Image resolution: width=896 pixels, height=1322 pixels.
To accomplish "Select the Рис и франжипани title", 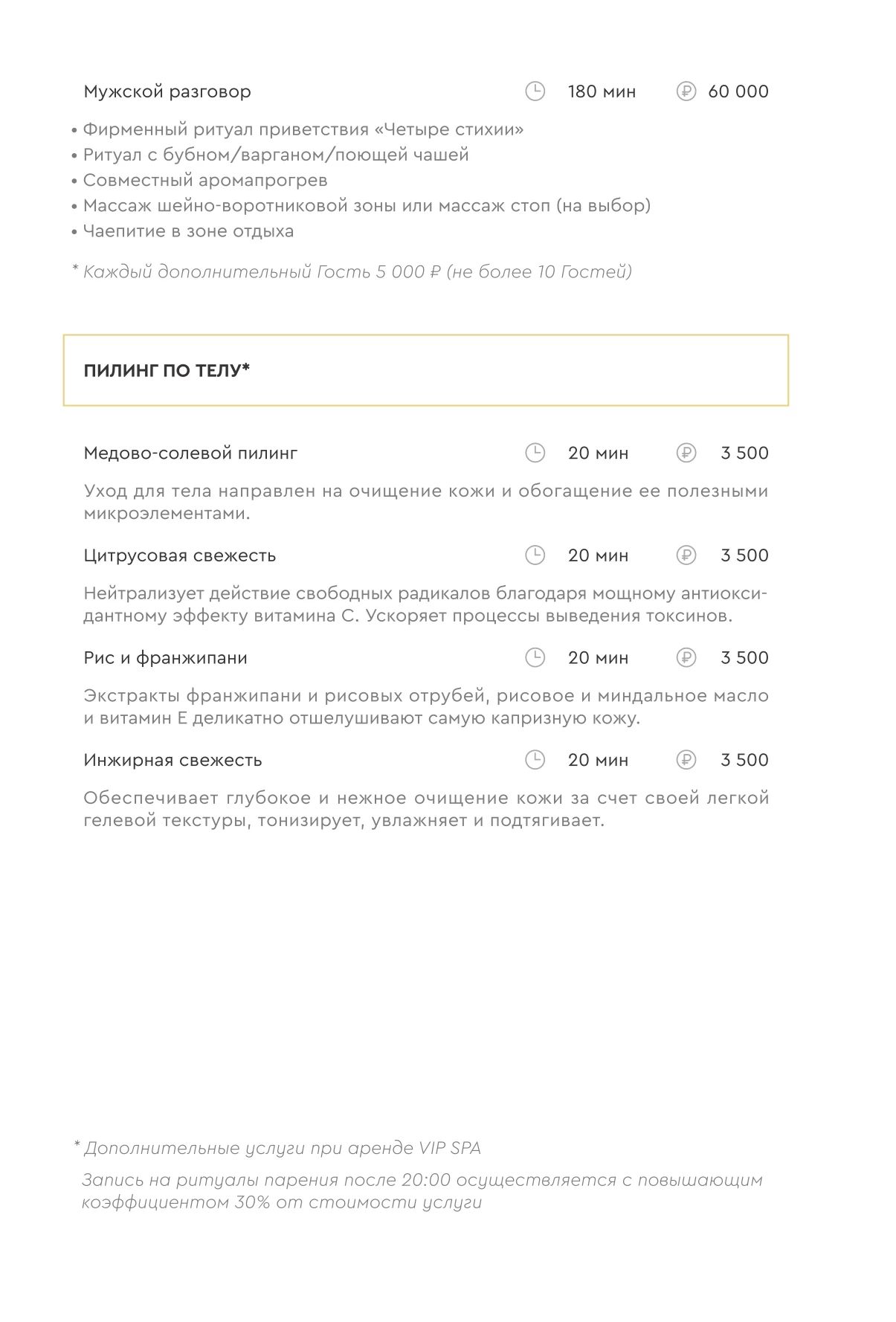I will 165,658.
